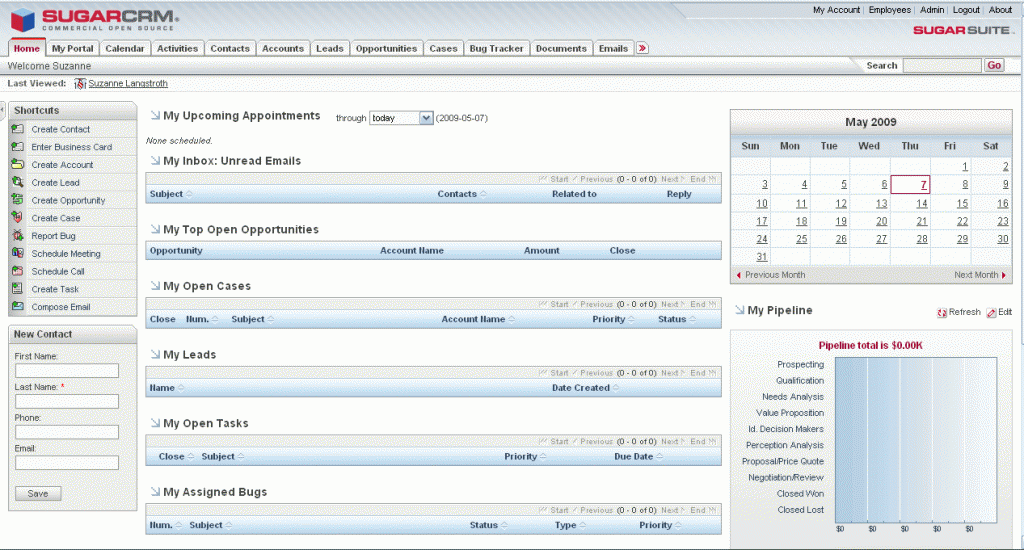The width and height of the screenshot is (1024, 550).
Task: Click the Previous Month red arrow
Action: (739, 275)
